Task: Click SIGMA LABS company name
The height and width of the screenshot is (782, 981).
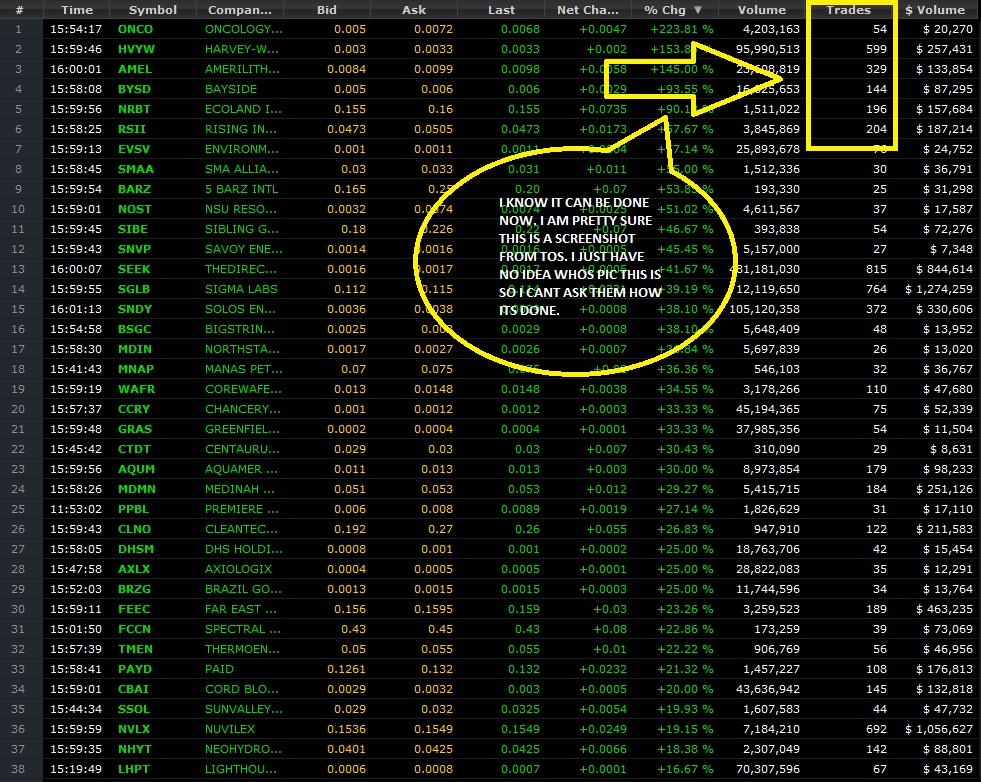Action: (241, 289)
